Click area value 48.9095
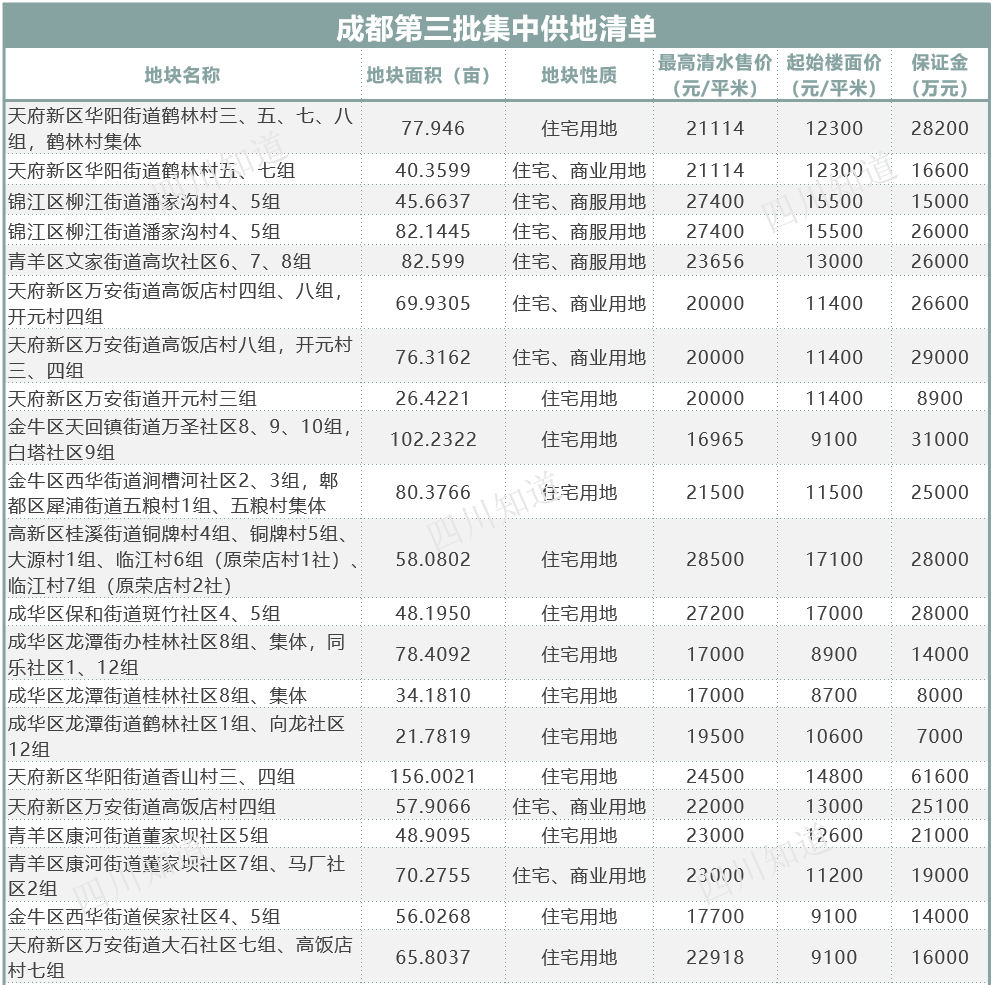This screenshot has height=985, width=994. point(433,835)
